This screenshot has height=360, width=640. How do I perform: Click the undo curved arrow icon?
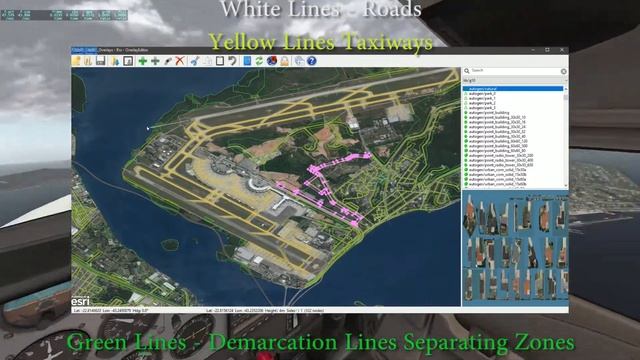(x=232, y=61)
